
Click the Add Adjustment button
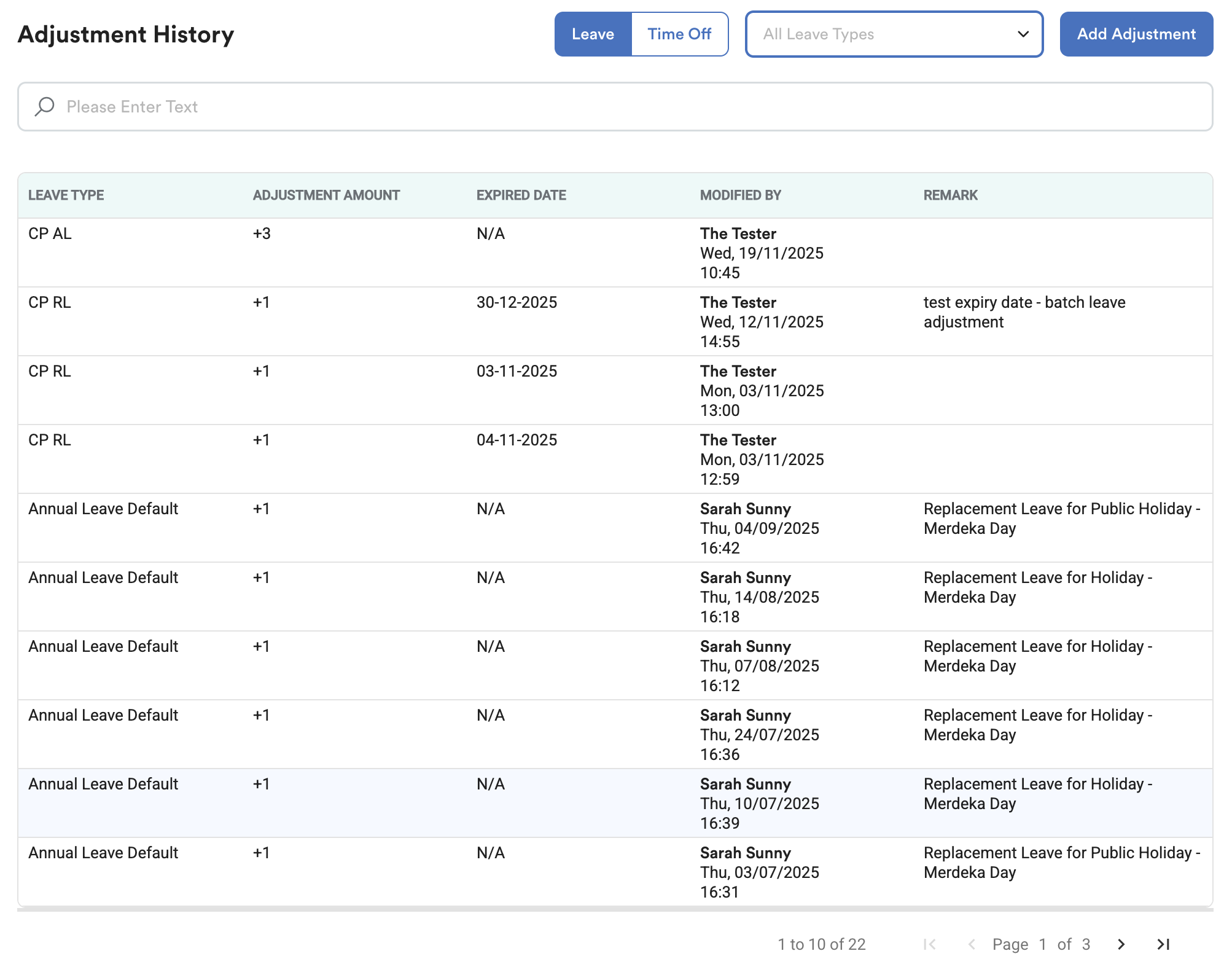[x=1136, y=34]
